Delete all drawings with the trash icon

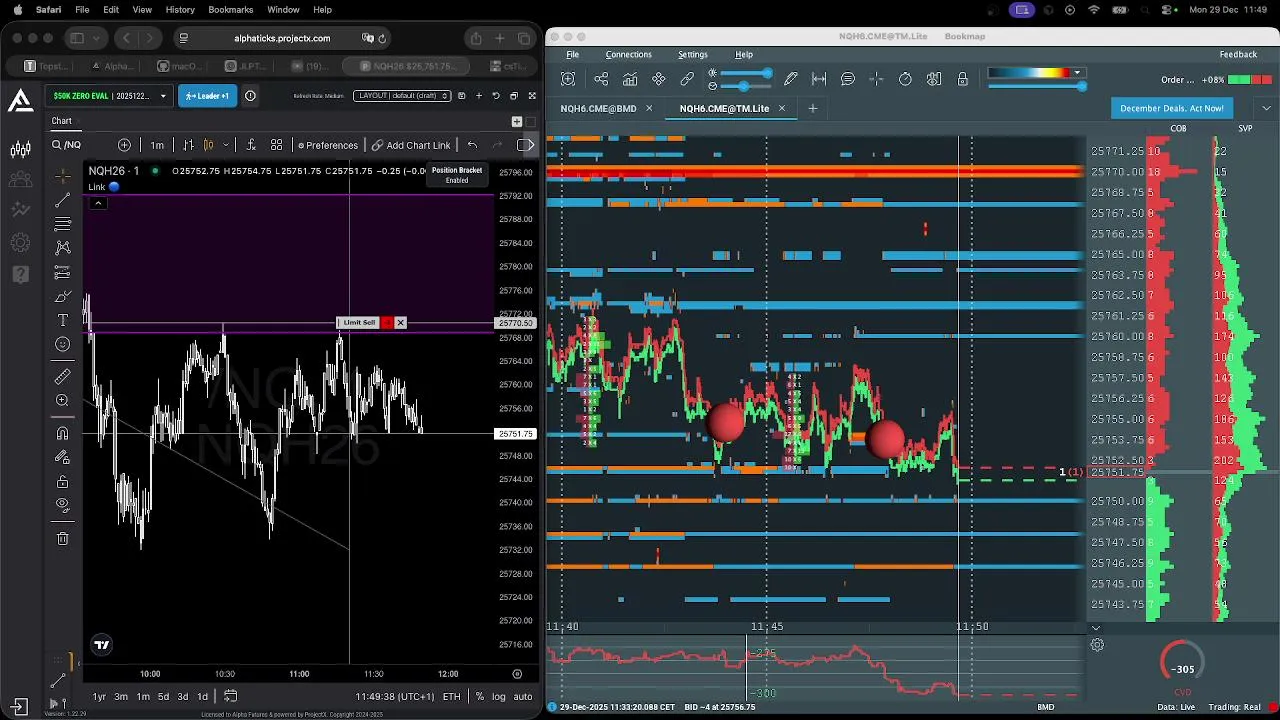click(62, 538)
